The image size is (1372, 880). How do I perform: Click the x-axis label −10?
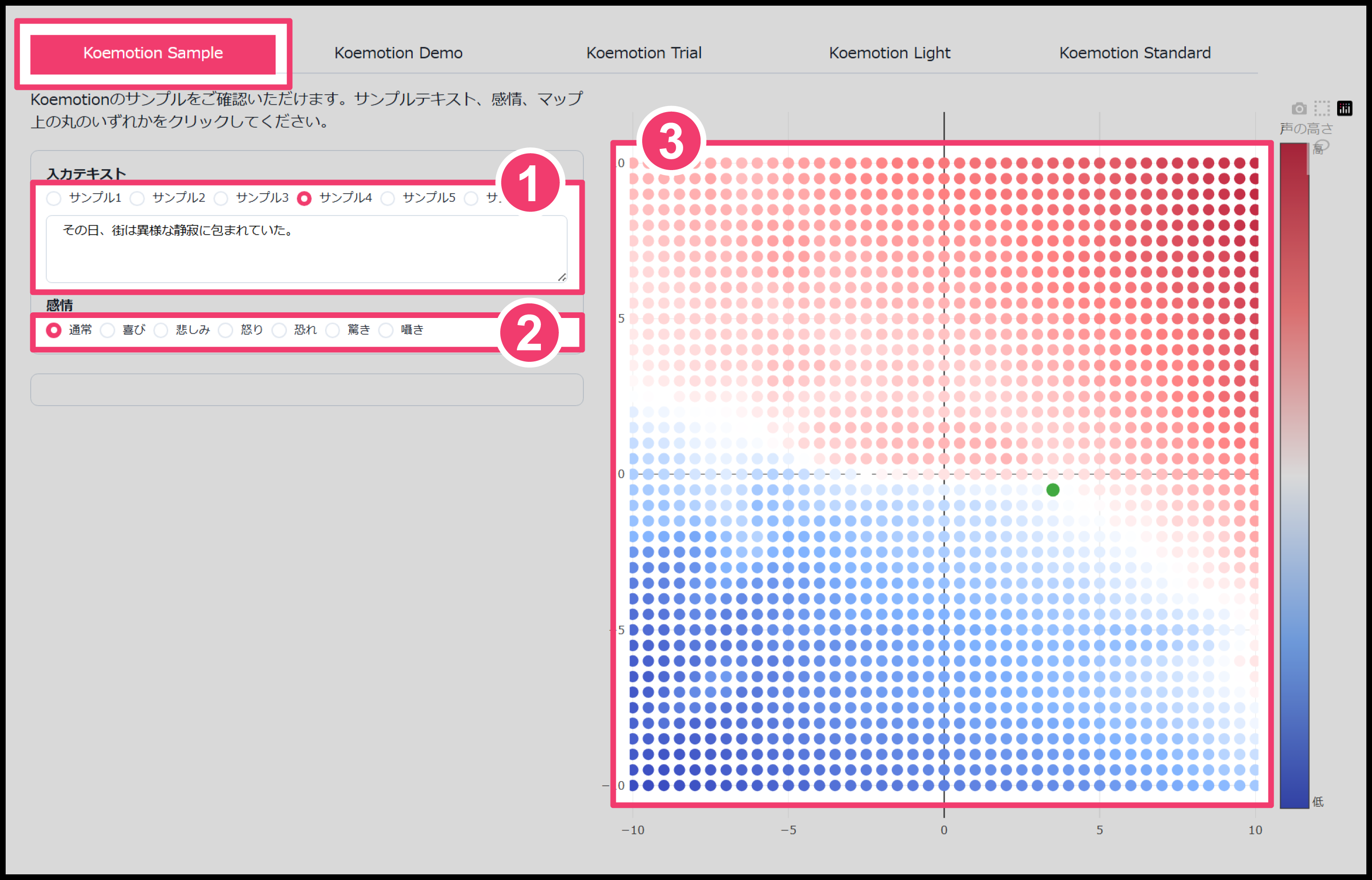pyautogui.click(x=633, y=830)
